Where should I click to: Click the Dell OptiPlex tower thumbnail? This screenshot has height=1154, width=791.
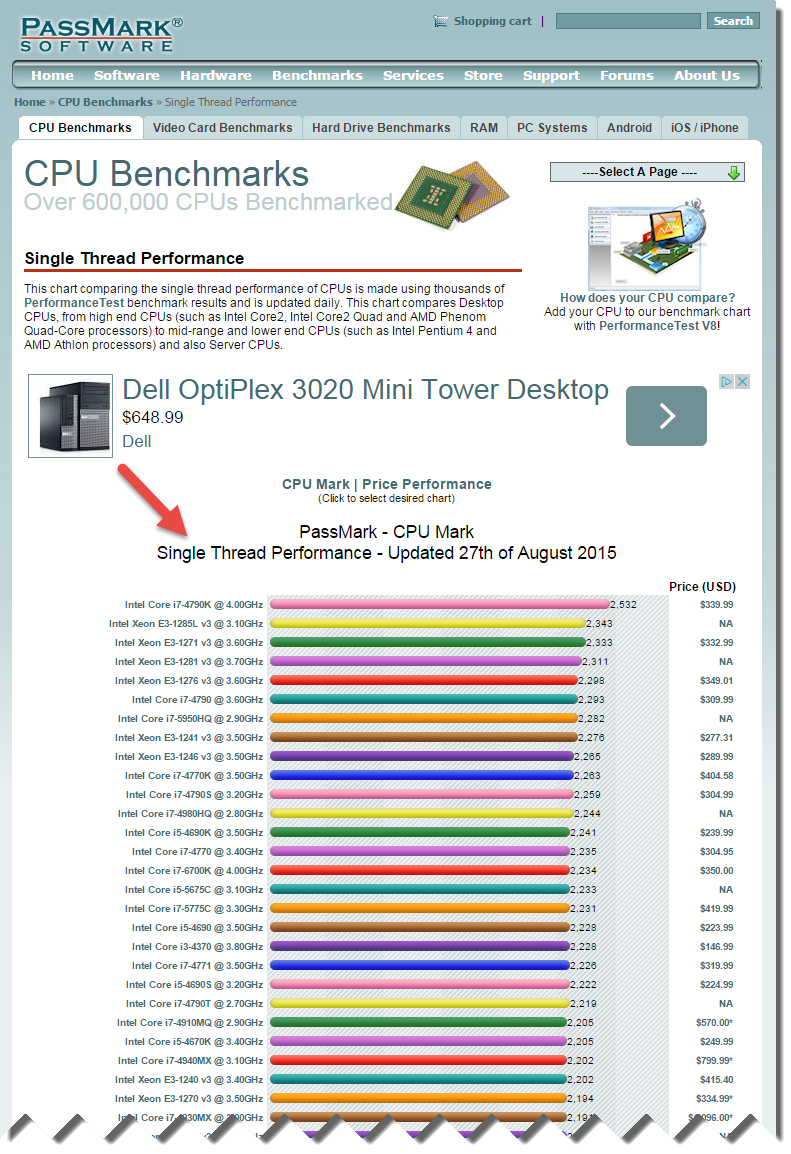pos(71,416)
